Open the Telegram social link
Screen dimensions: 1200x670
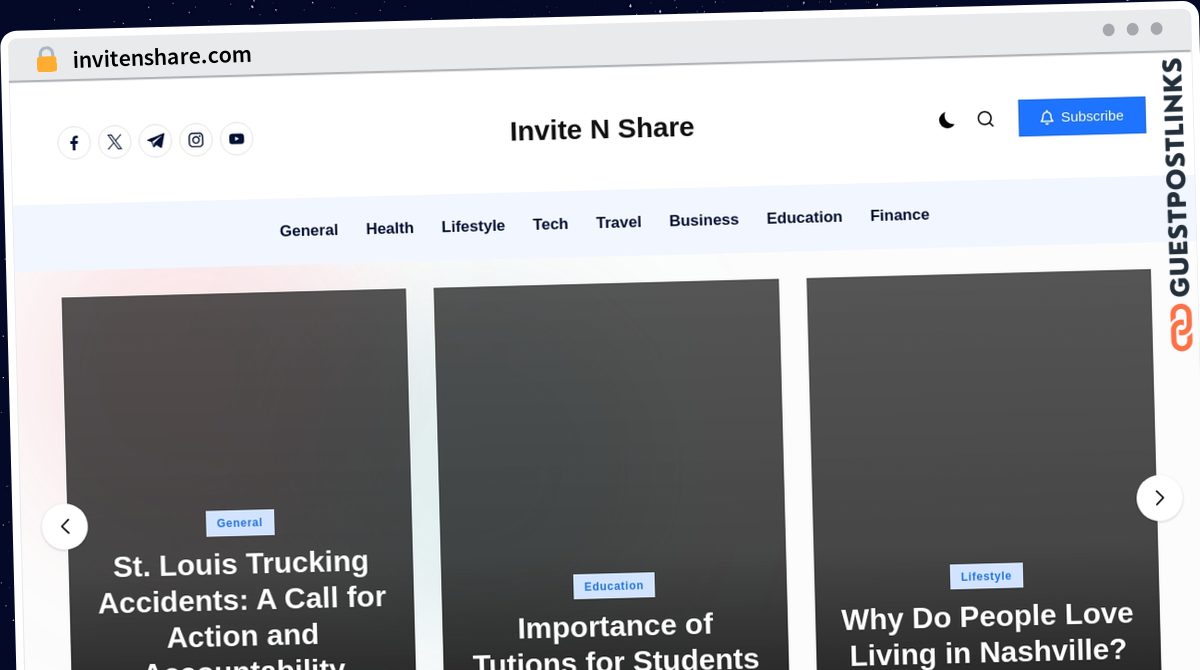pos(155,141)
